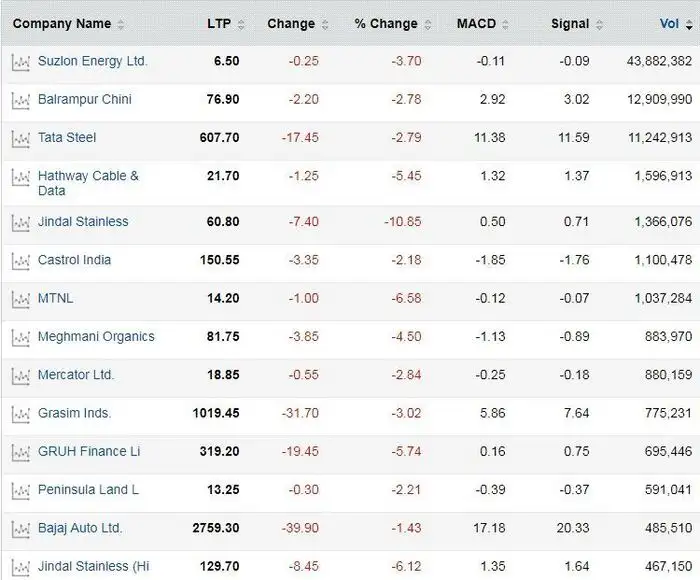The height and width of the screenshot is (580, 700).
Task: Go to Mercator Ltd. company page
Action: 76,375
